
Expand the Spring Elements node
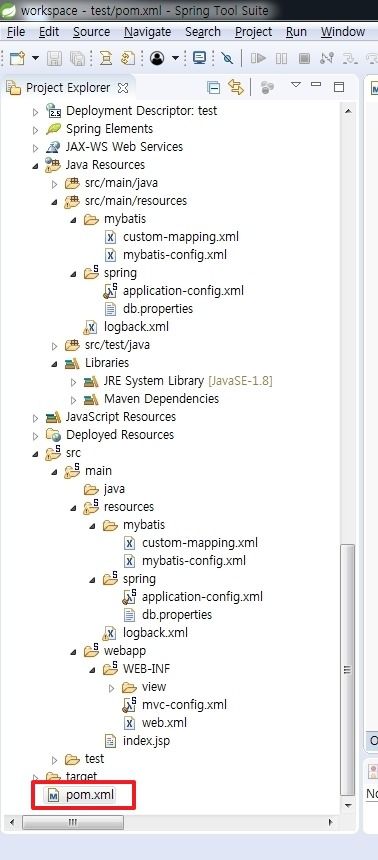point(36,130)
